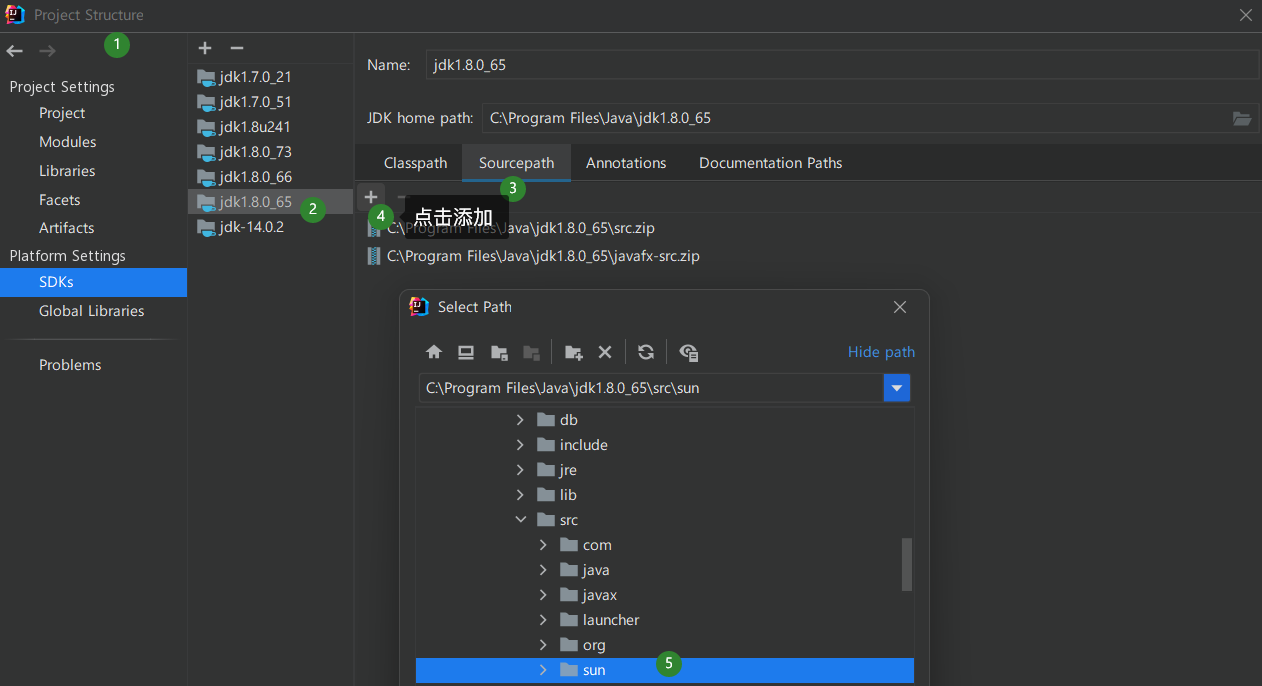Image resolution: width=1262 pixels, height=686 pixels.
Task: Add new SDK with plus icon
Action: [x=205, y=48]
